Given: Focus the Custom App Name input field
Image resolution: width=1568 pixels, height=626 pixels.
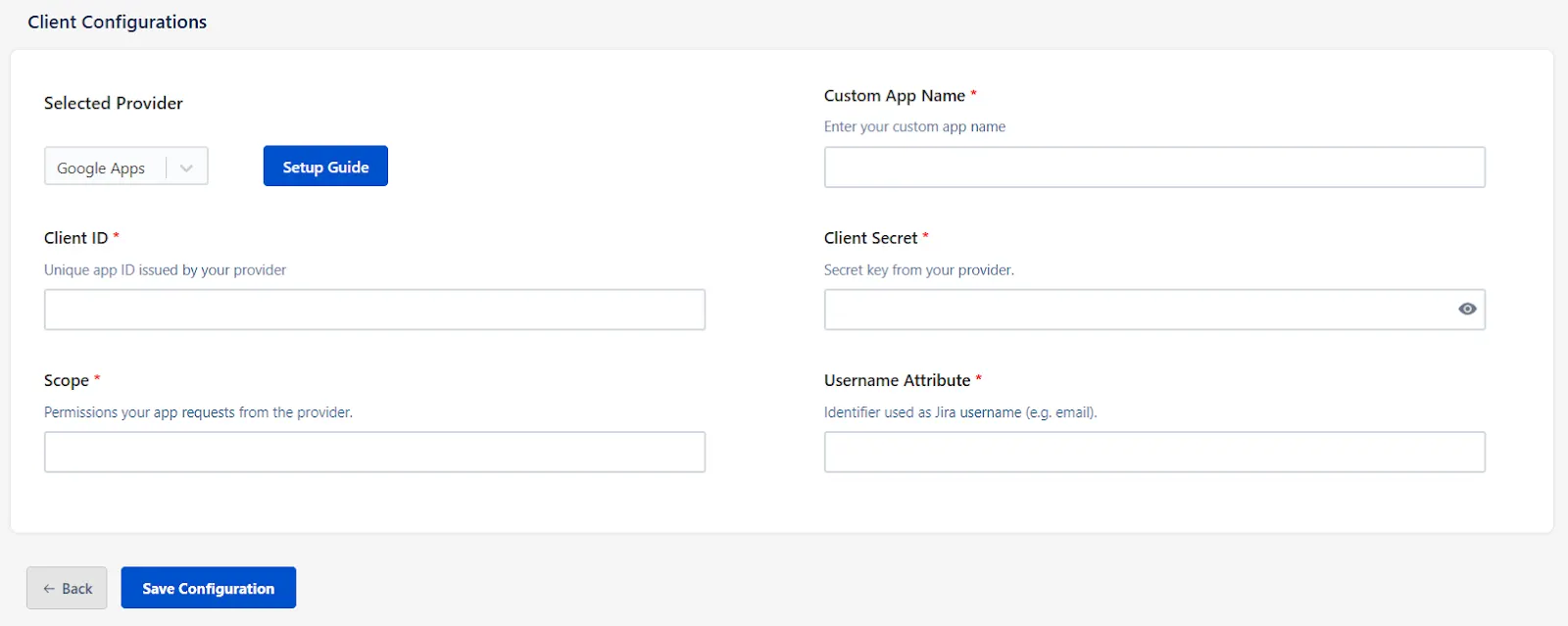Looking at the screenshot, I should [x=1154, y=167].
